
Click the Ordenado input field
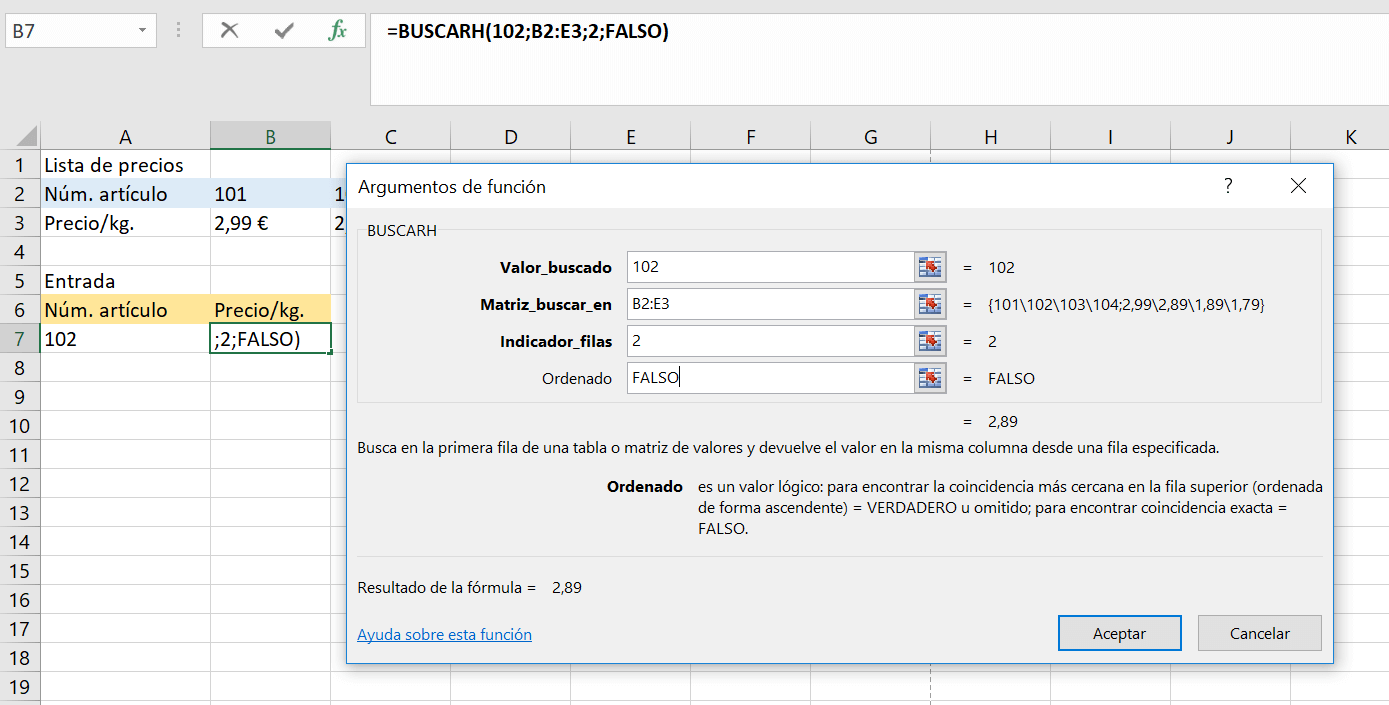coord(771,378)
